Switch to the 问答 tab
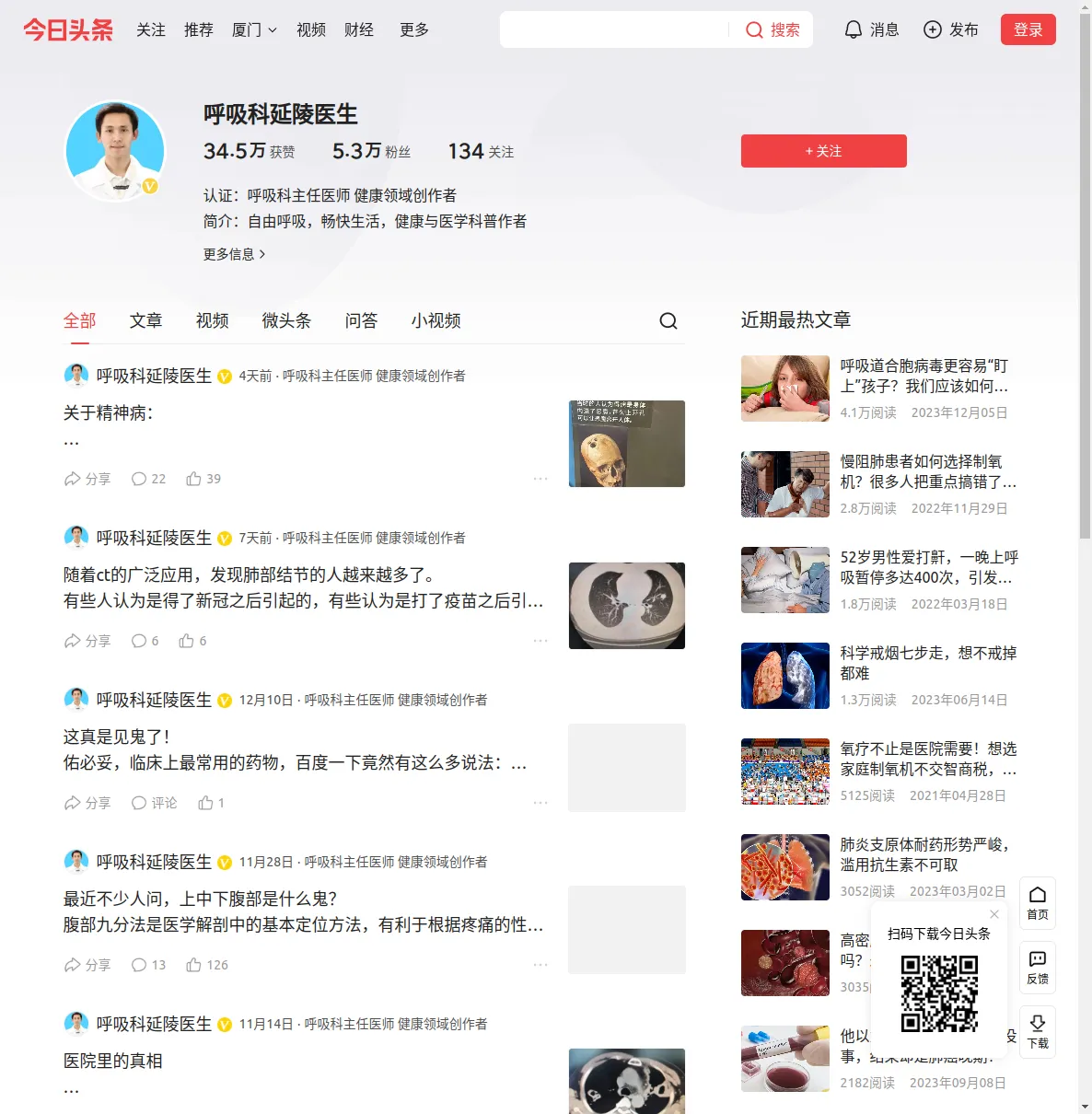This screenshot has width=1092, height=1114. click(x=362, y=320)
